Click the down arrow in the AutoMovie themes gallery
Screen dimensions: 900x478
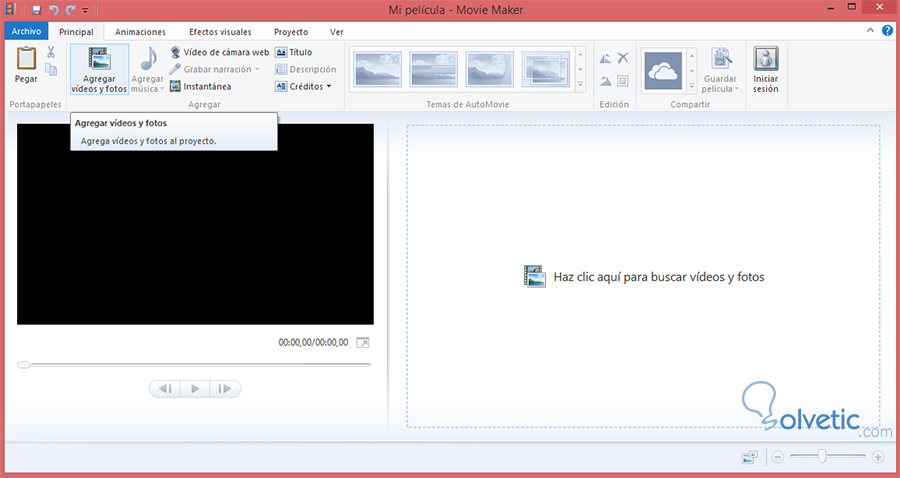tap(580, 69)
